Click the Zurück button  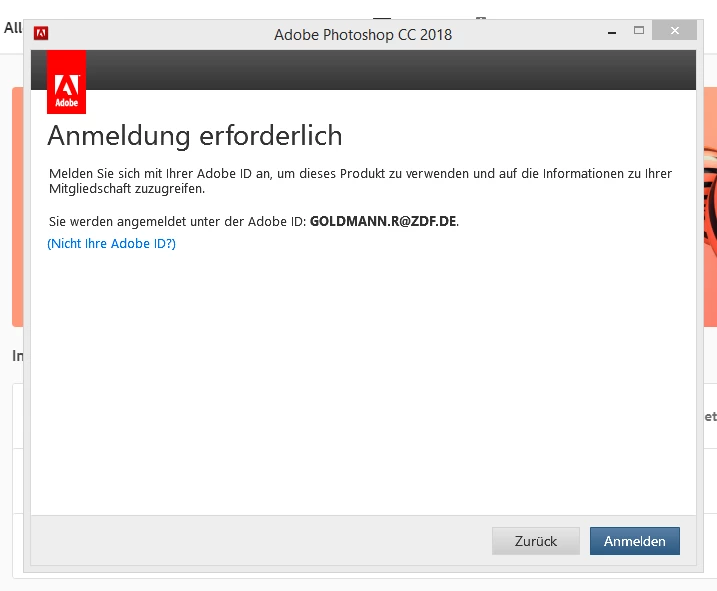[535, 541]
